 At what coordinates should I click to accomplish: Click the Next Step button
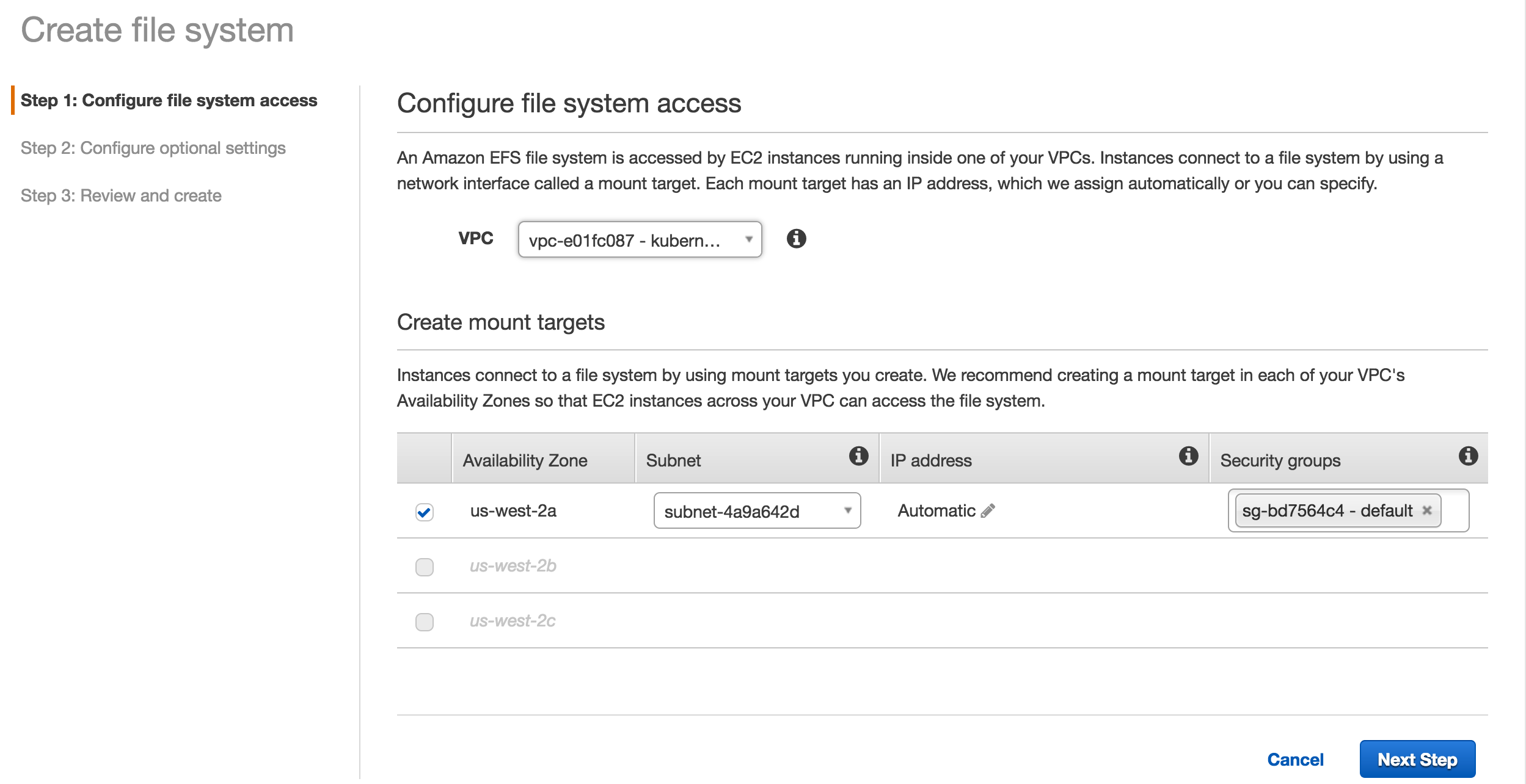(x=1417, y=758)
